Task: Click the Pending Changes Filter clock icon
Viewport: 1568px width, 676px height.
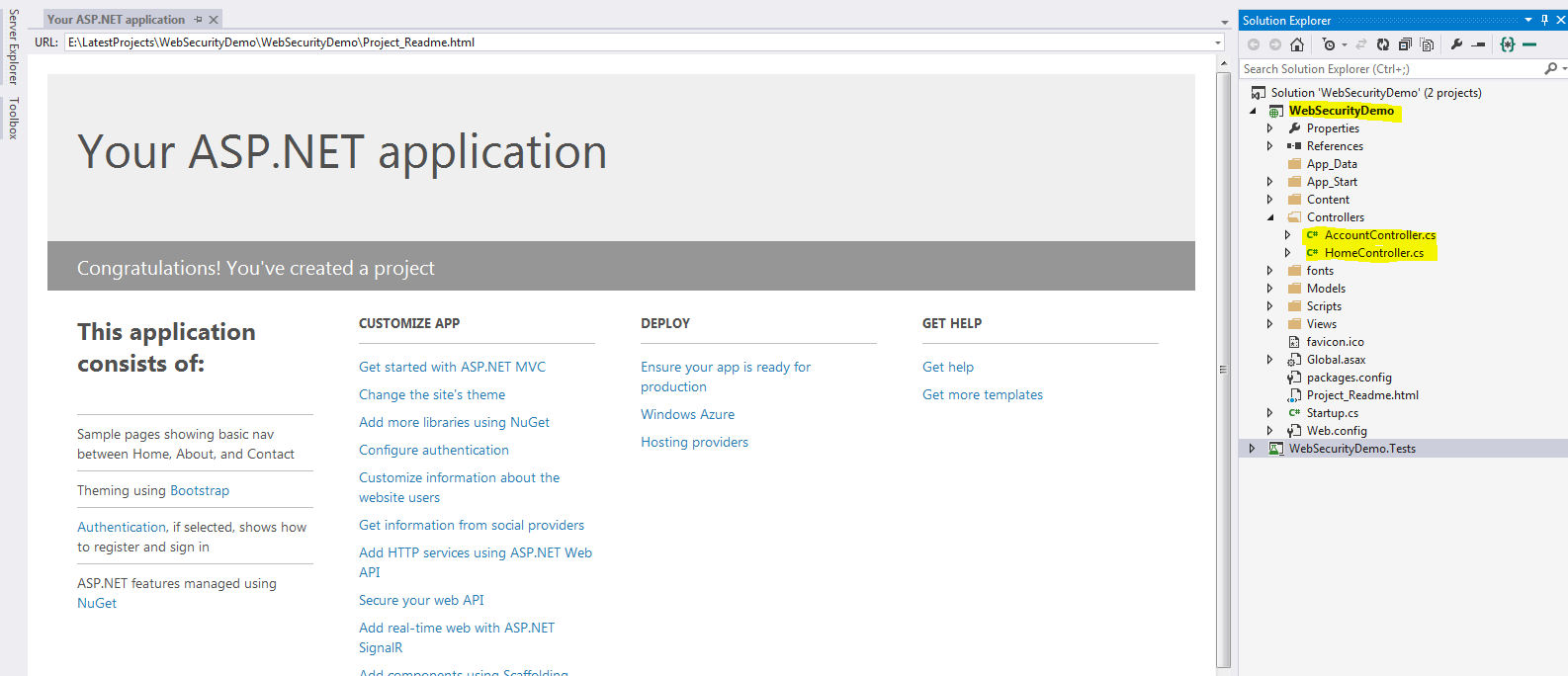Action: pos(1330,44)
